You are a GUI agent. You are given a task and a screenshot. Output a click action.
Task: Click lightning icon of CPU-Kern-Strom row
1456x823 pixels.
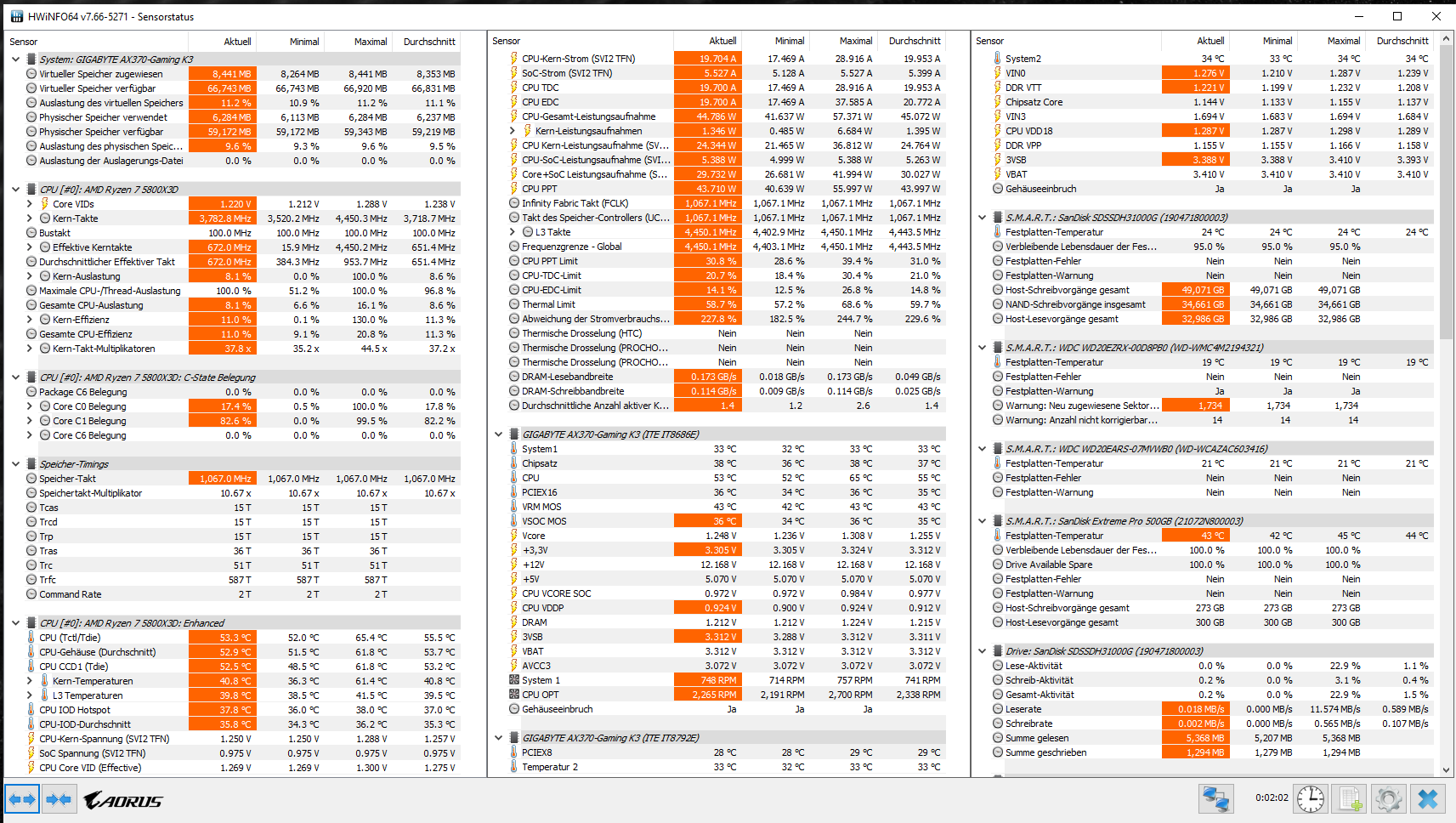click(x=514, y=59)
